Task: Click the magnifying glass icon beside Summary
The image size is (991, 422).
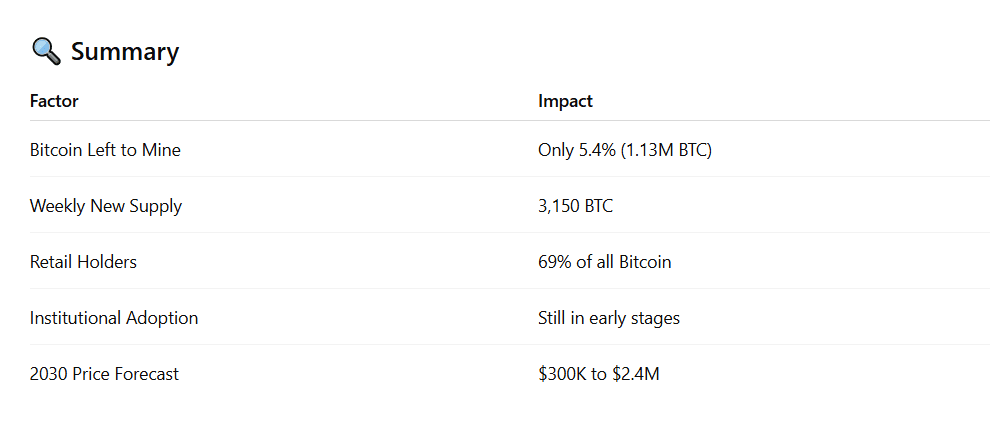Action: click(46, 51)
